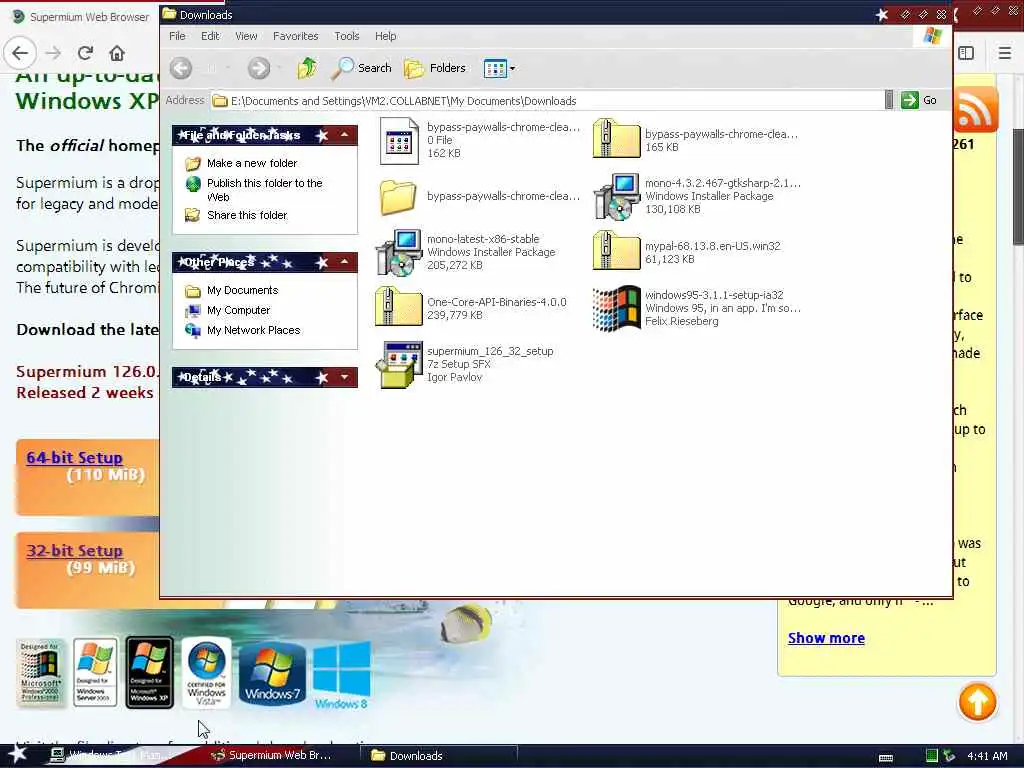Reload the Supermium page
This screenshot has width=1024, height=768.
[x=85, y=53]
